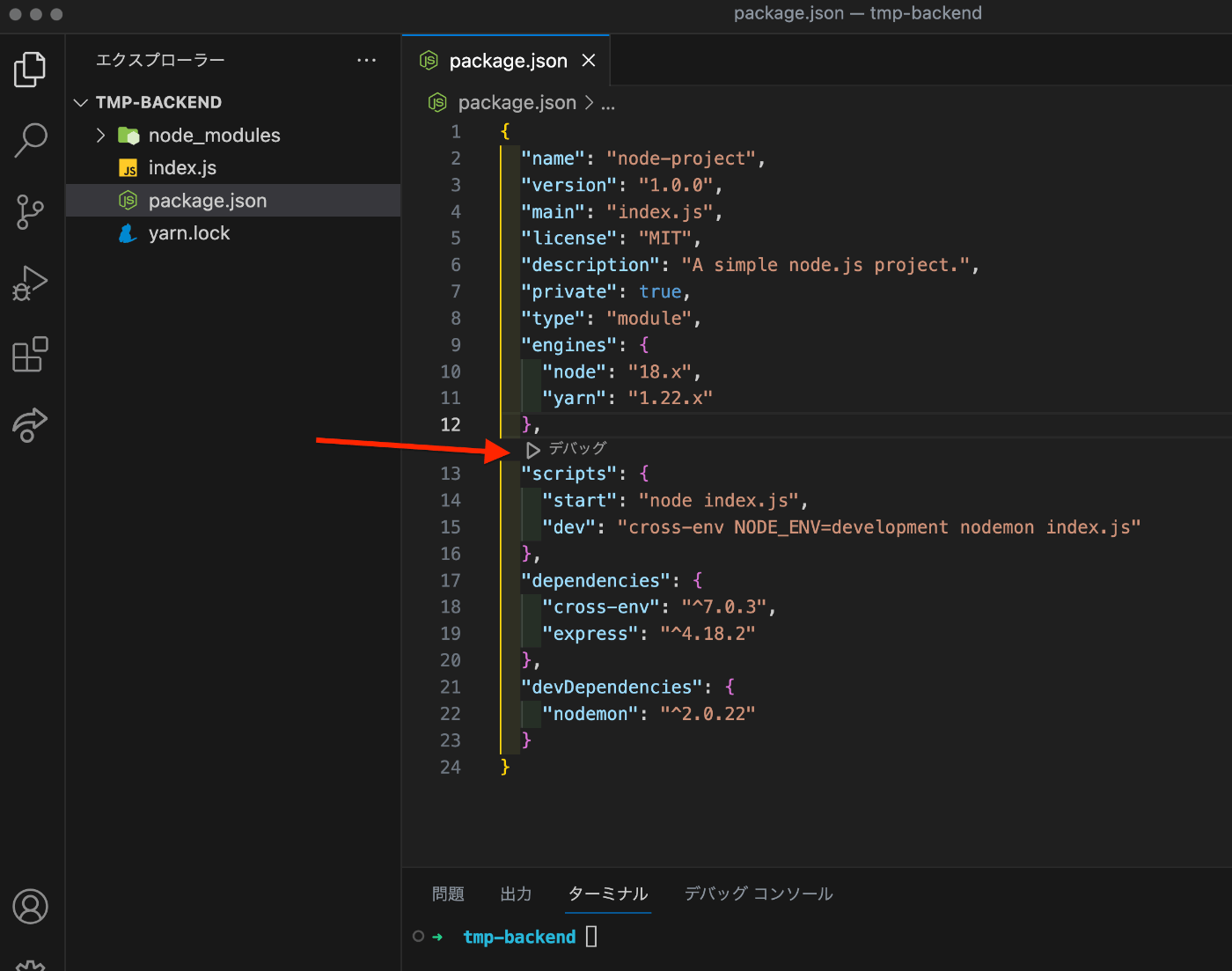This screenshot has height=971, width=1232.
Task: Click the デバッグ CodeLens above scripts
Action: click(577, 449)
